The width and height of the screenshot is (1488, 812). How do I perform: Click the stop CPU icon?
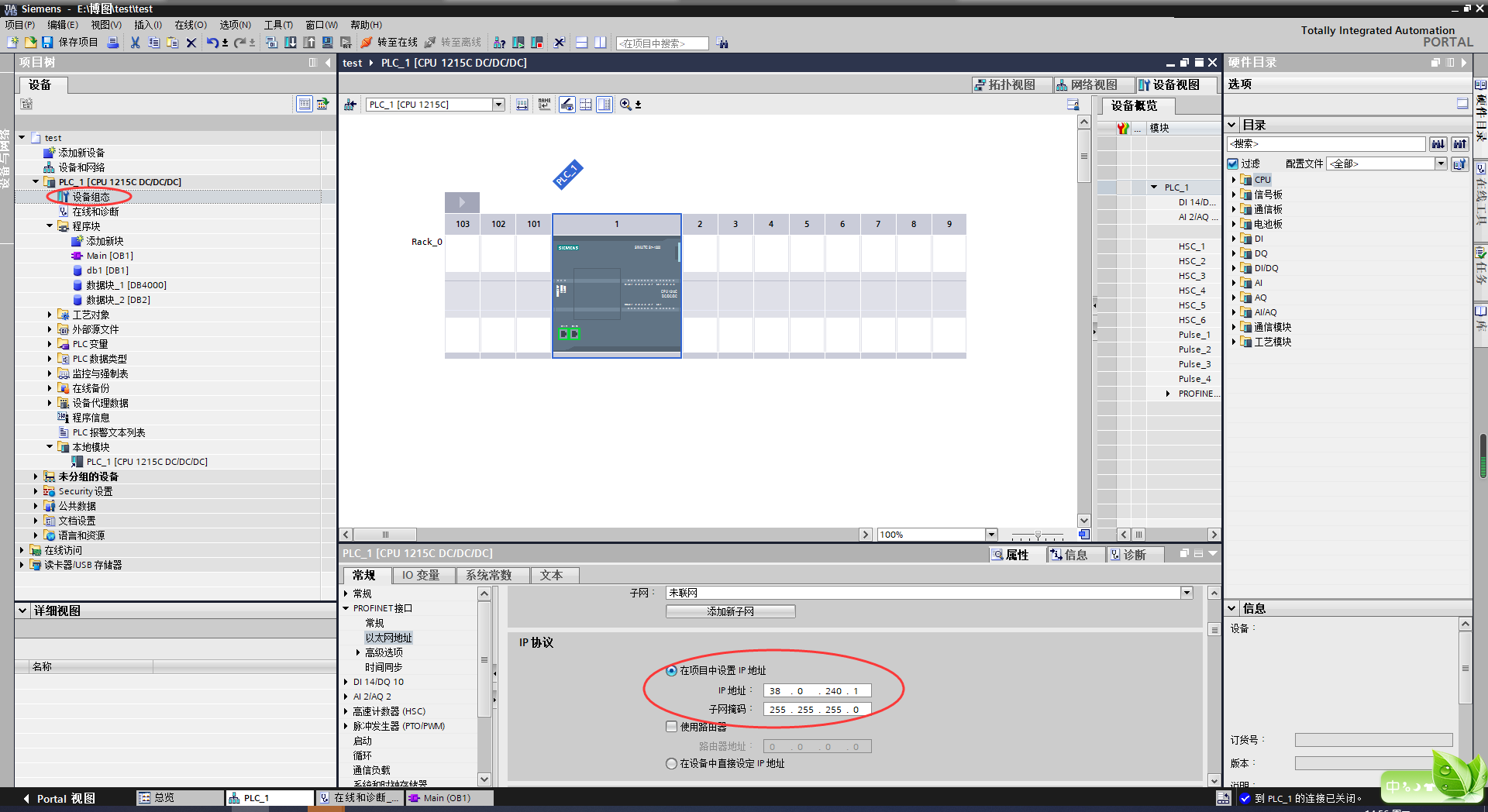point(536,43)
